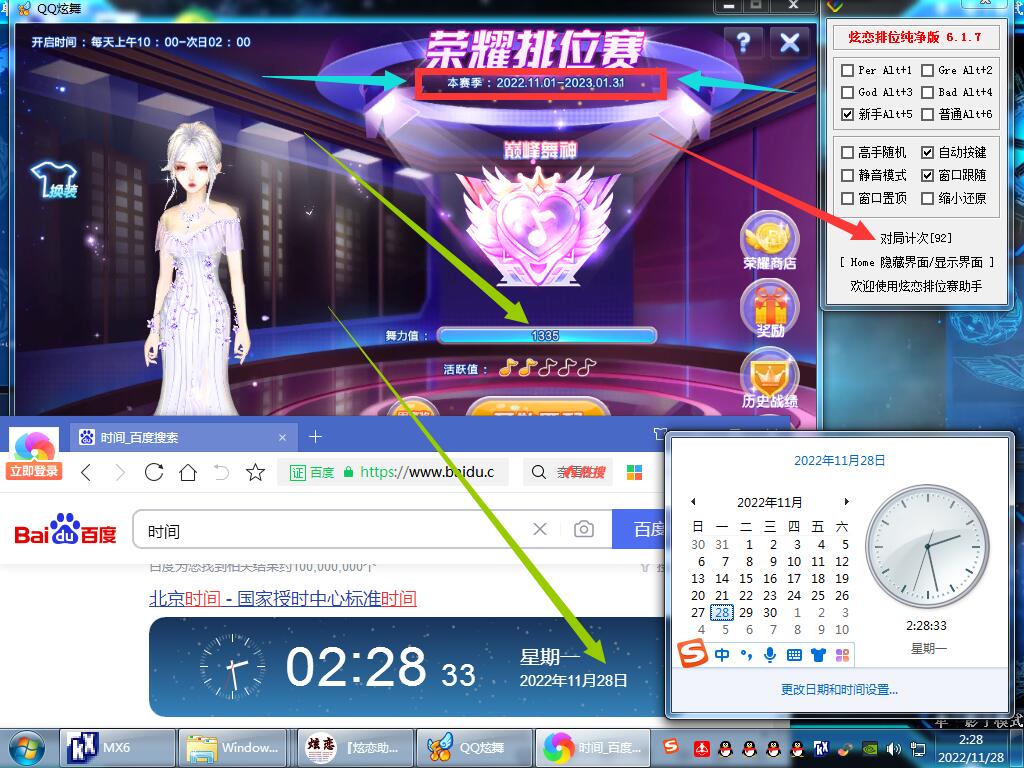Select day 29 in the calendar
The width and height of the screenshot is (1024, 768).
tap(746, 613)
